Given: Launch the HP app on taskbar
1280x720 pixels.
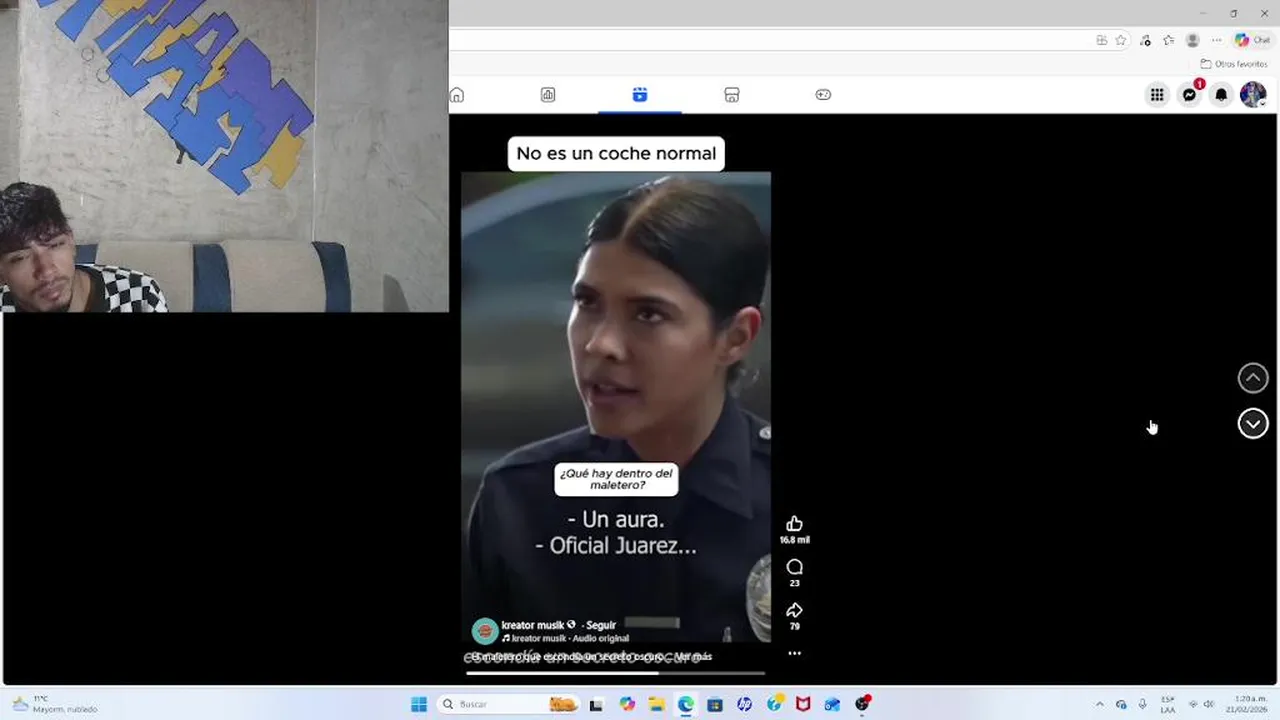Looking at the screenshot, I should (x=744, y=704).
